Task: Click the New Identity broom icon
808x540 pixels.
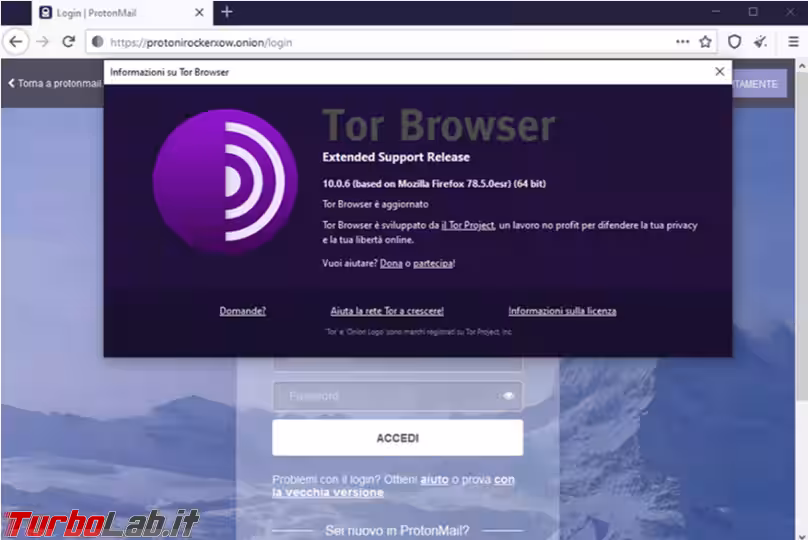Action: [761, 42]
